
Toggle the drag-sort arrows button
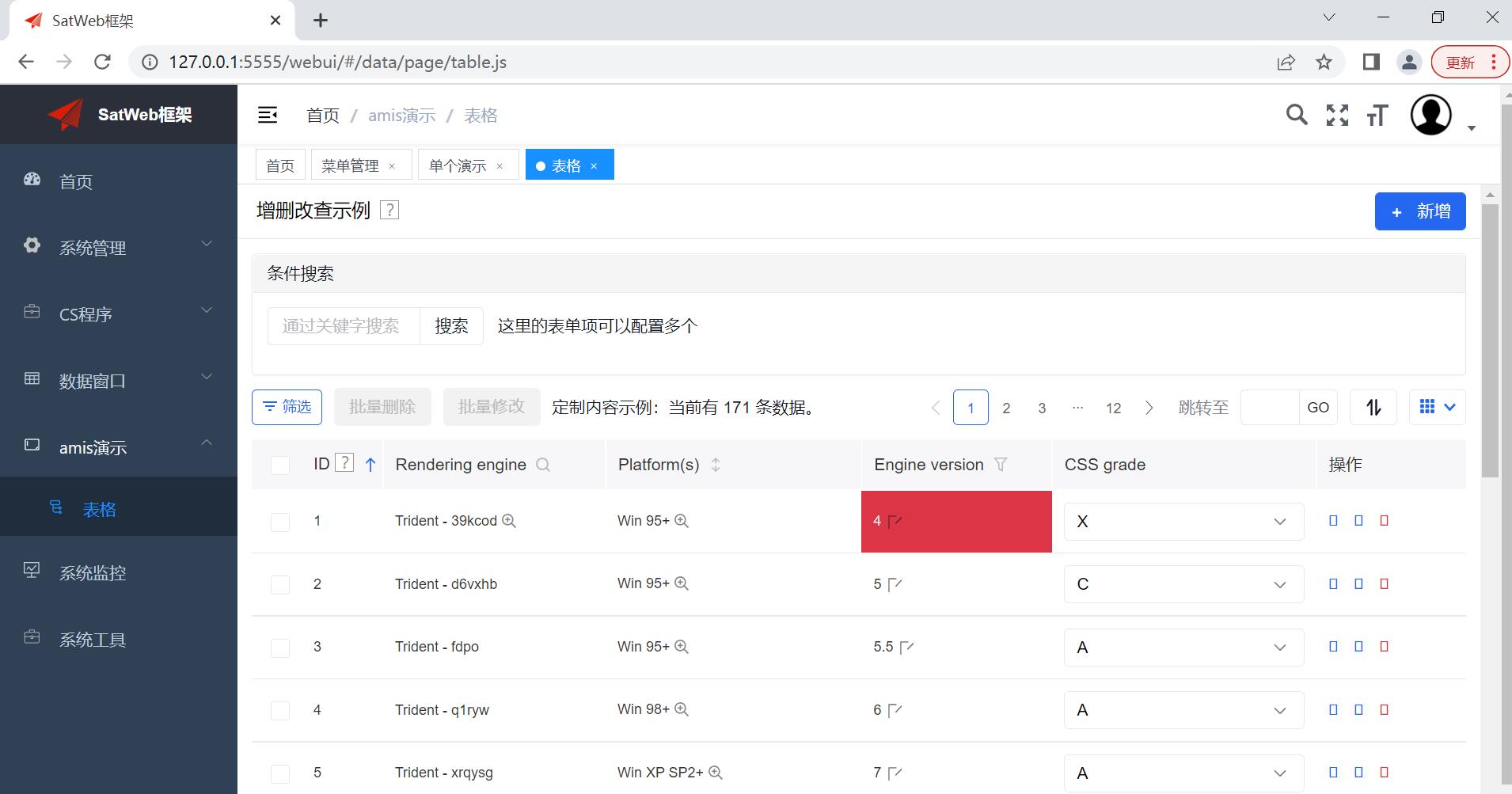click(x=1373, y=407)
